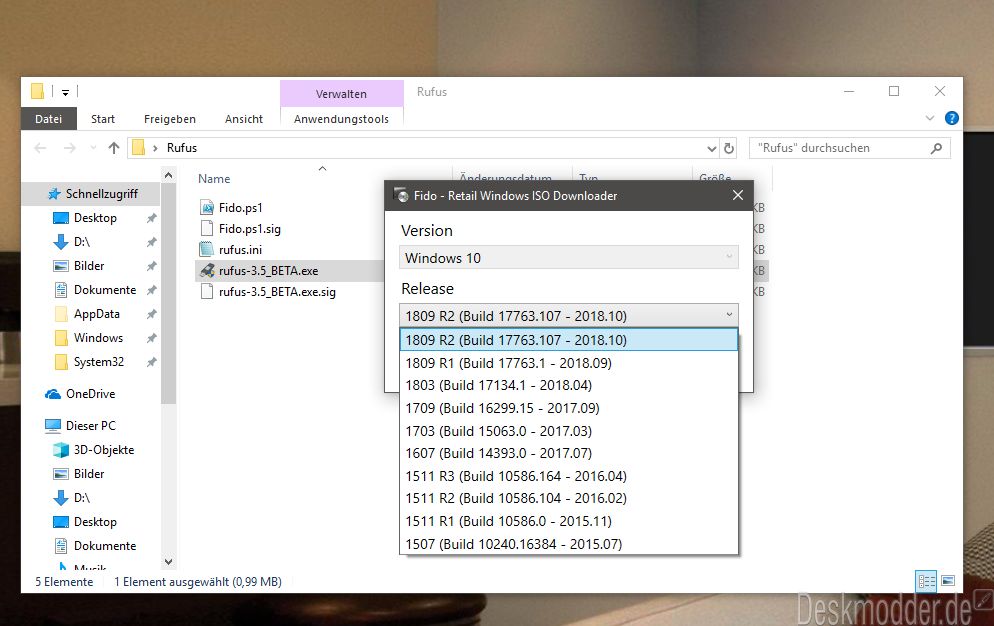Screen dimensions: 994x626
Task: Click the folder icon in Explorer title bar
Action: coord(37,91)
